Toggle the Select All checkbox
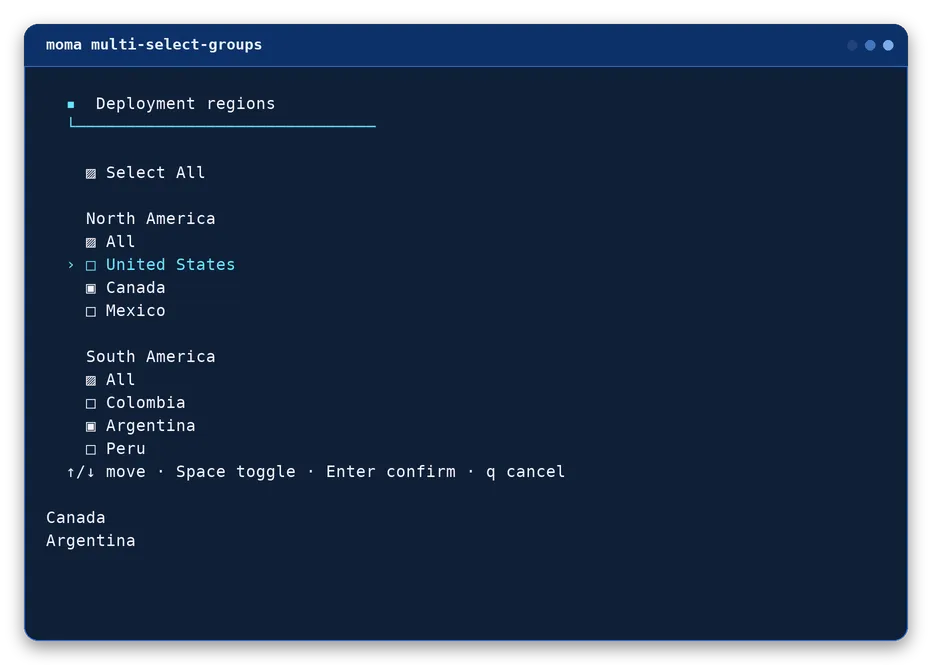 [91, 174]
